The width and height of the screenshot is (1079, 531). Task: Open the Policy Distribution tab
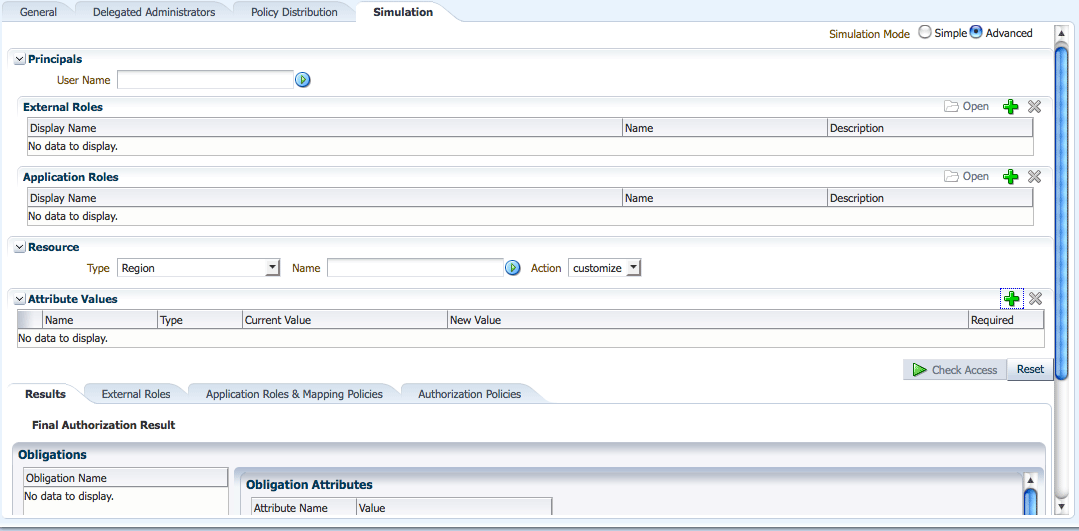point(295,12)
